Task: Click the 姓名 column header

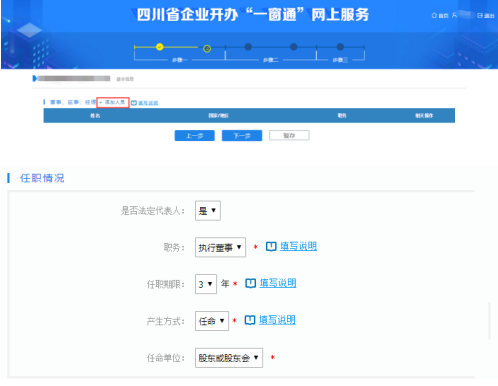Action: click(x=95, y=115)
